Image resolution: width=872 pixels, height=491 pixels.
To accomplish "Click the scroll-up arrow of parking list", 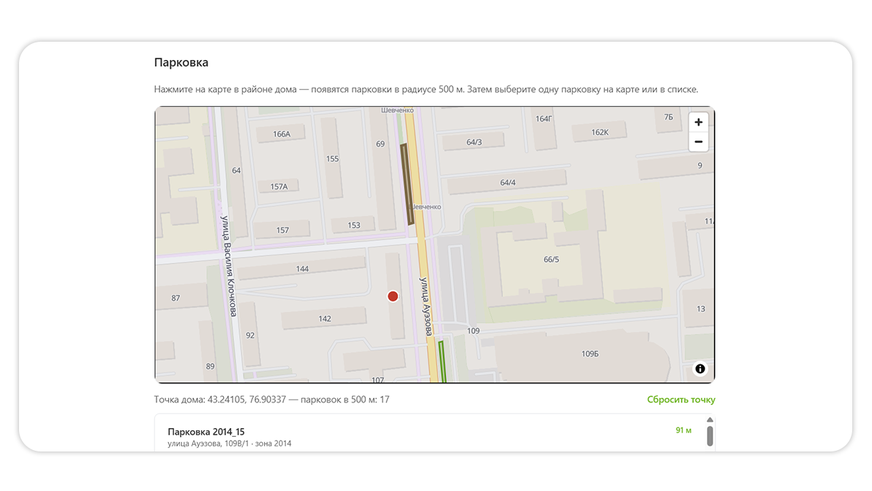I will pyautogui.click(x=710, y=420).
